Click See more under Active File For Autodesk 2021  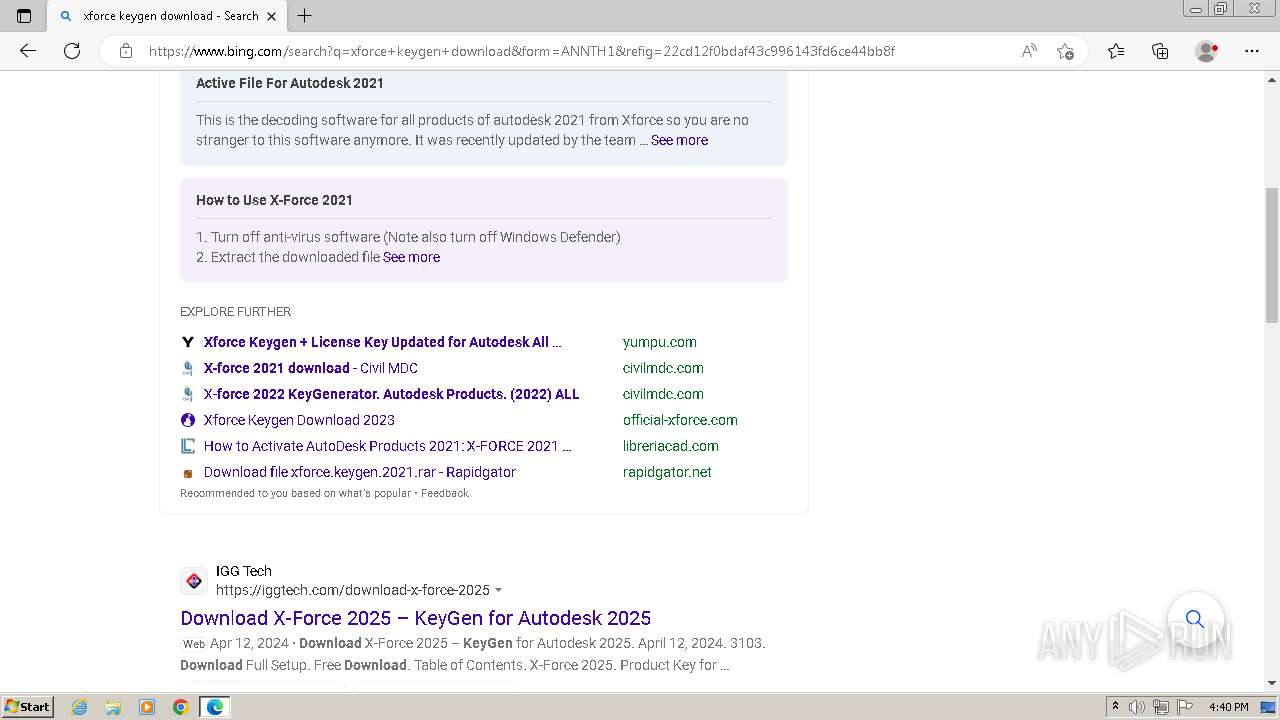click(x=679, y=140)
